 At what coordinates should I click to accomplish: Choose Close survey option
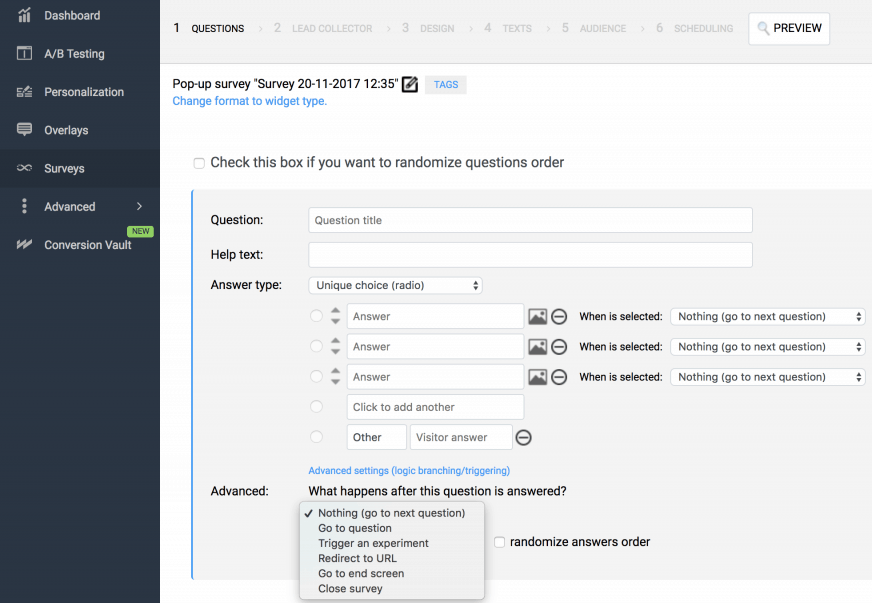(x=392, y=588)
